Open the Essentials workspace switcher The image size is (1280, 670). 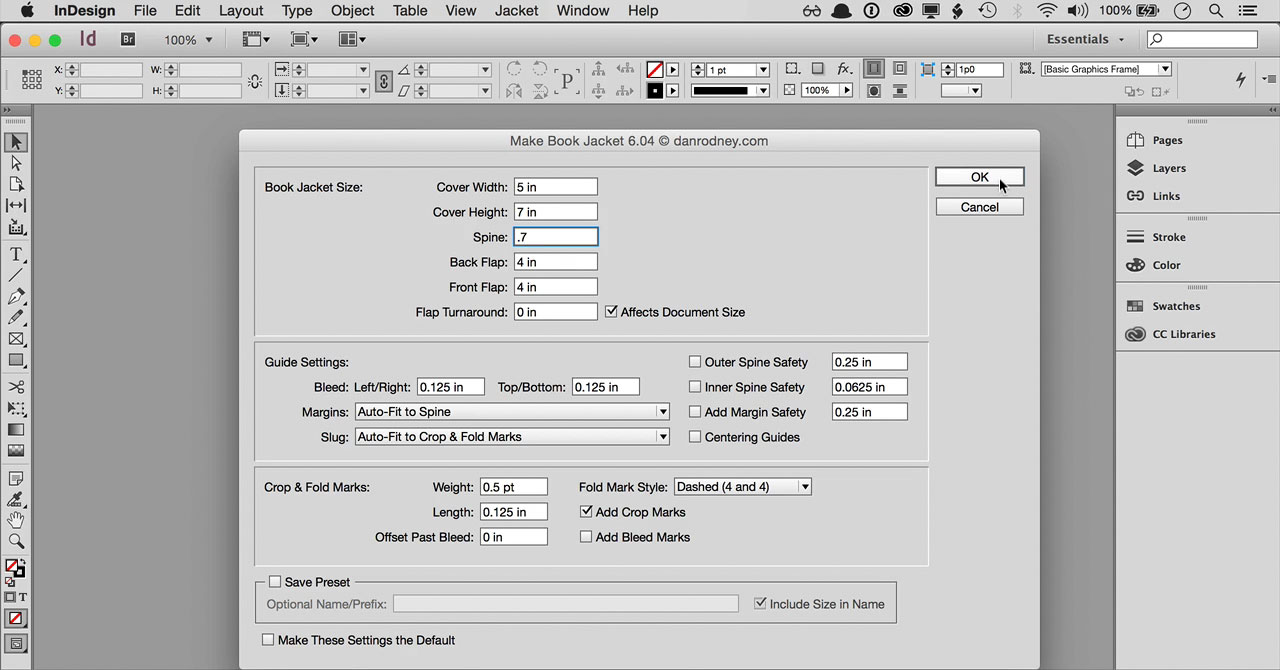pyautogui.click(x=1085, y=39)
